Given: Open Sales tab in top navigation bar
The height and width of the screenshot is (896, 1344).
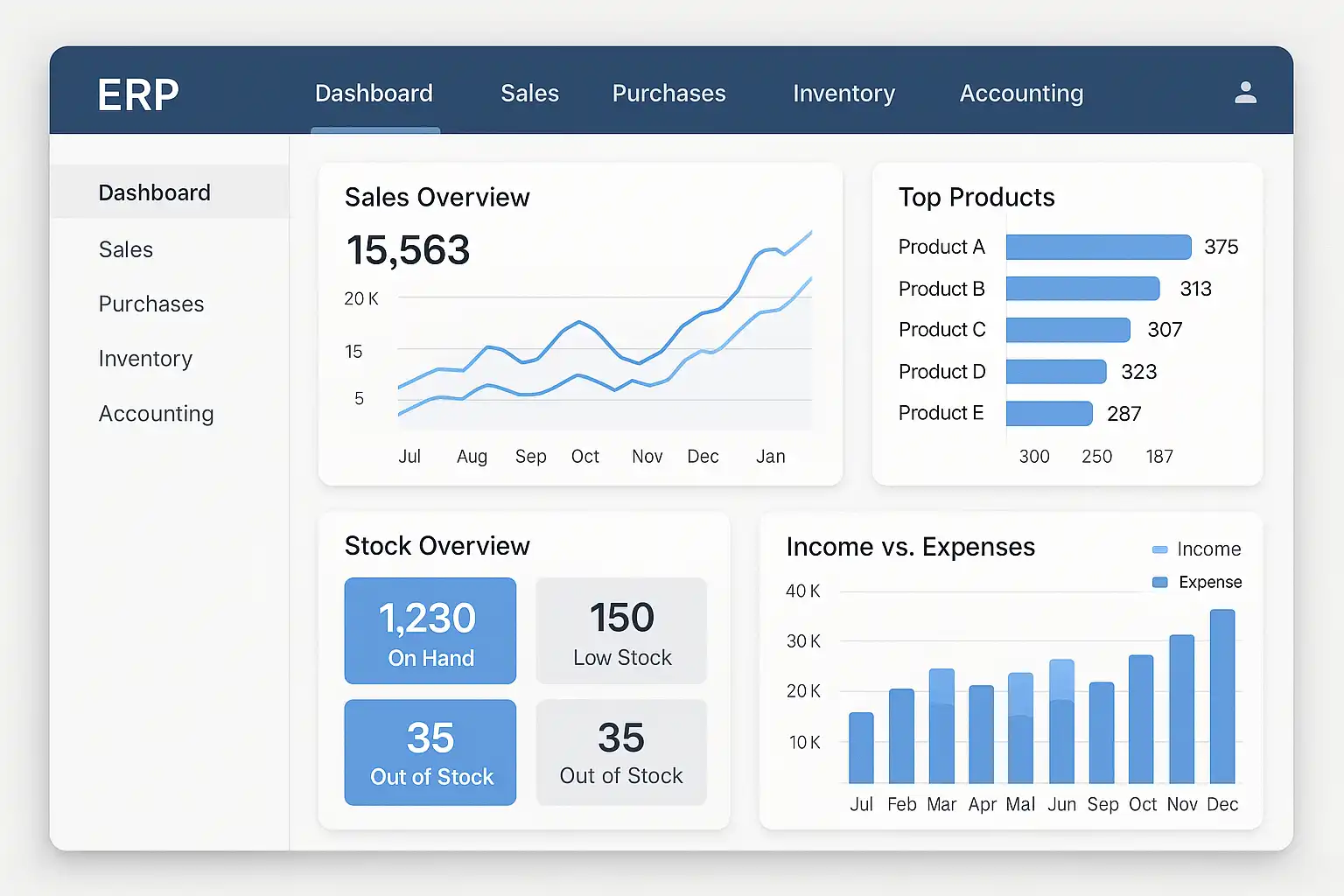Looking at the screenshot, I should click(529, 94).
